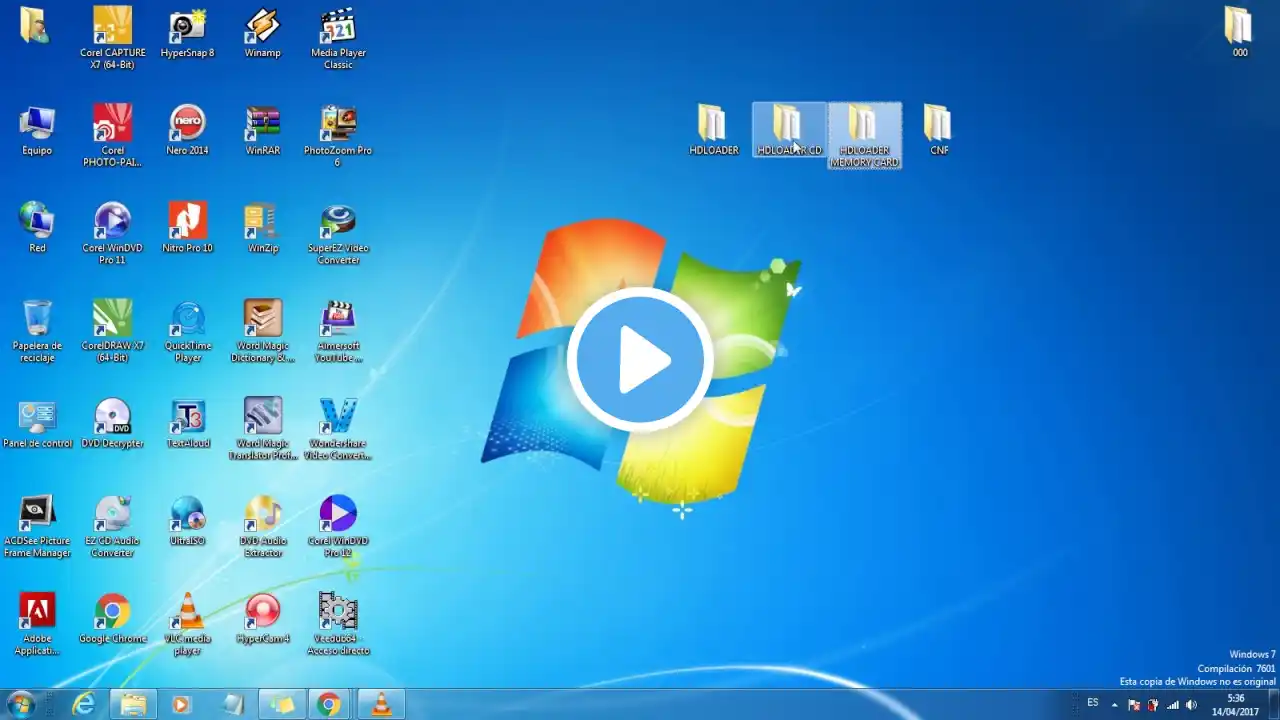Click the red plug tray icon
The height and width of the screenshot is (720, 1280).
1153,705
